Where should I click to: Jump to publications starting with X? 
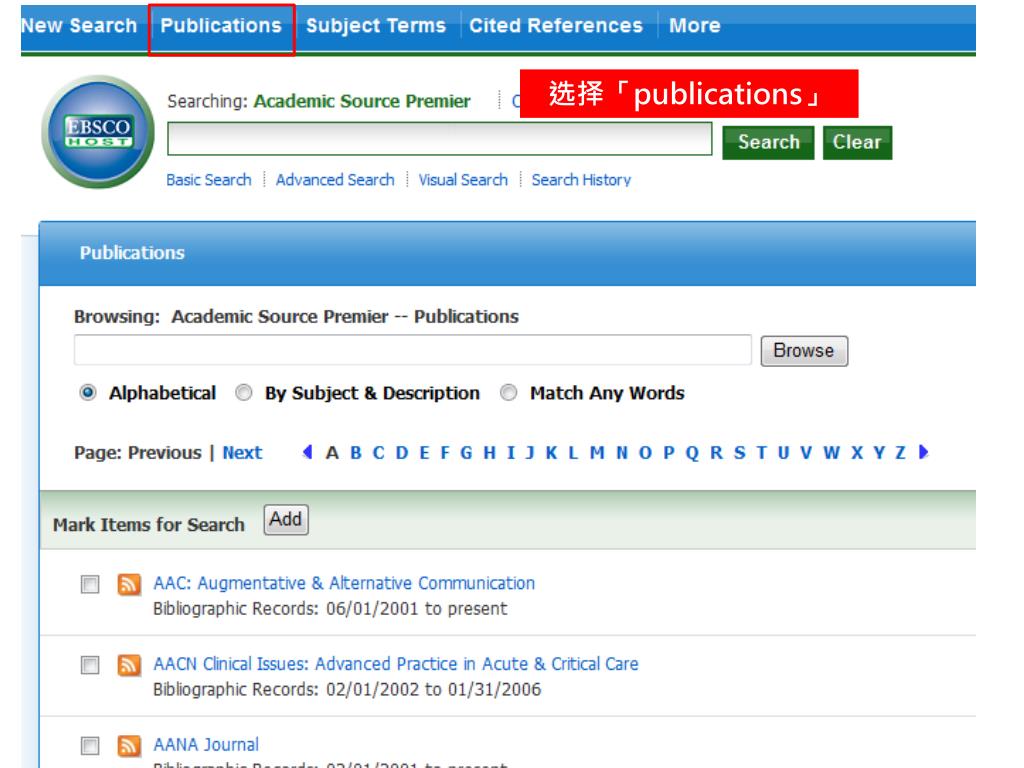[x=857, y=453]
